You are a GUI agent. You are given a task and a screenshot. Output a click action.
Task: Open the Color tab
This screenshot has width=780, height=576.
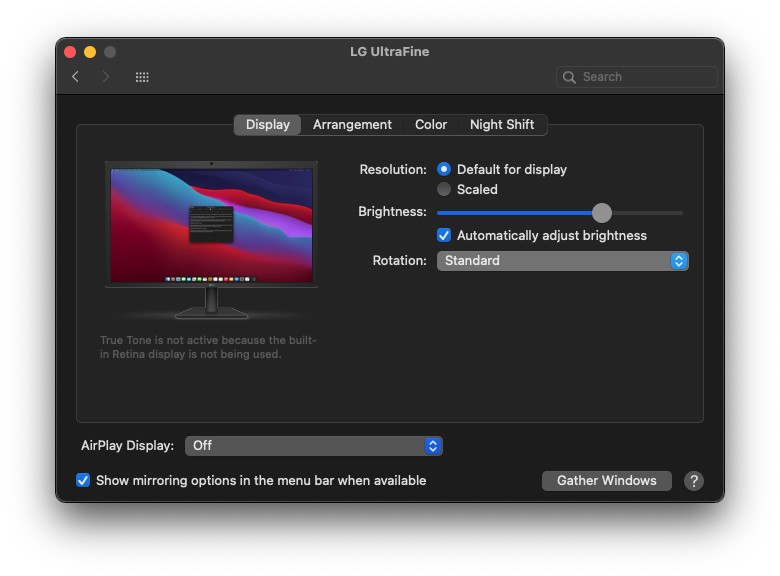(x=431, y=124)
